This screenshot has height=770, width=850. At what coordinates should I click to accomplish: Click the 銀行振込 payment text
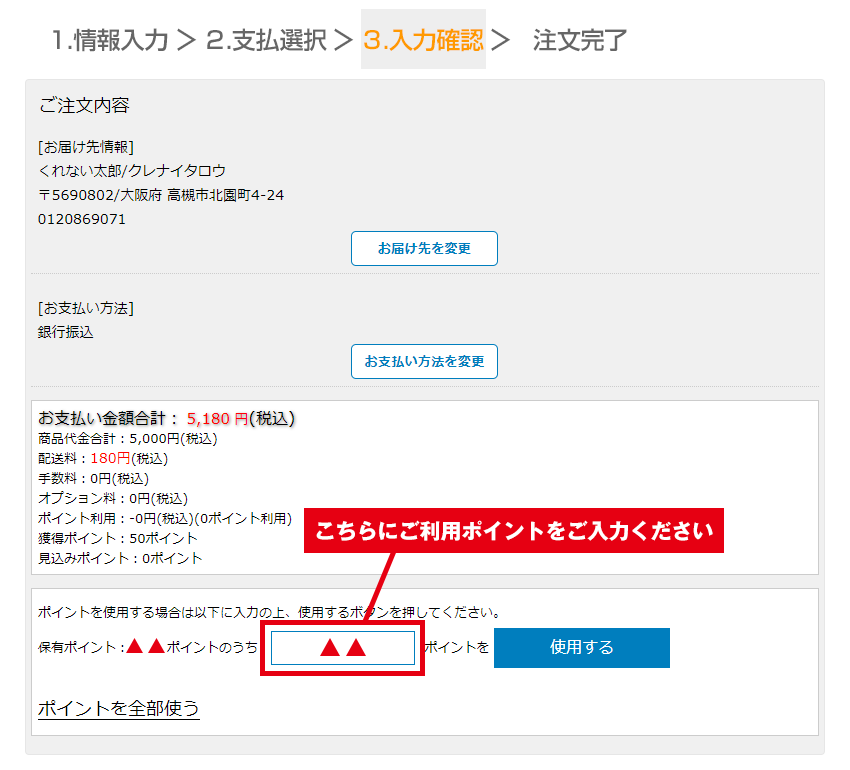66,332
